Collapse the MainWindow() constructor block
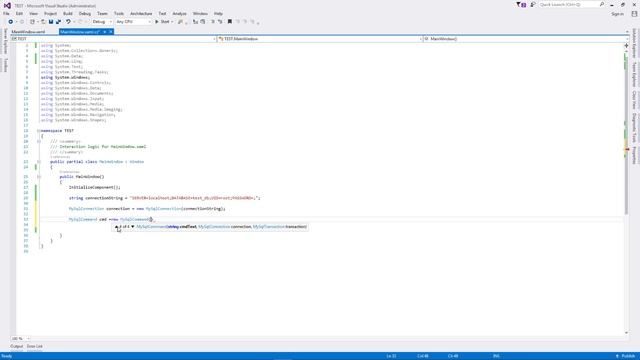Viewport: 640px width, 360px height. point(39,177)
